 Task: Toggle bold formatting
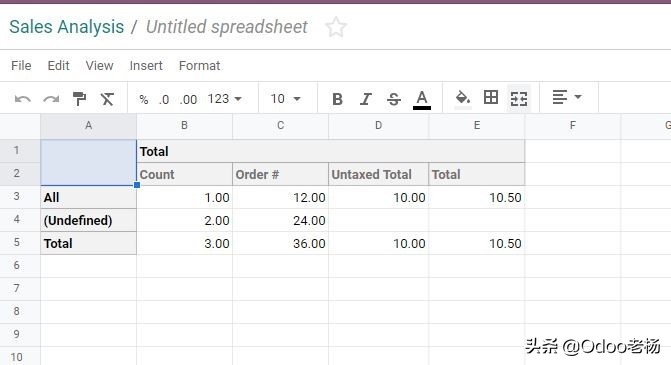(337, 99)
